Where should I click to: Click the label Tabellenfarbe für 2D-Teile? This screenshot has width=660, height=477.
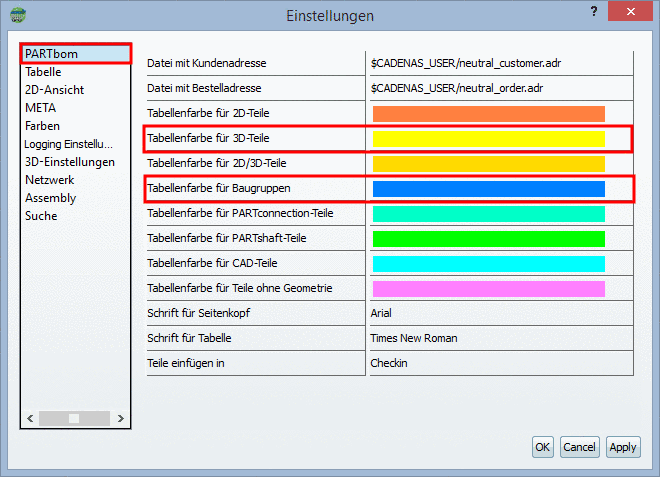point(208,113)
